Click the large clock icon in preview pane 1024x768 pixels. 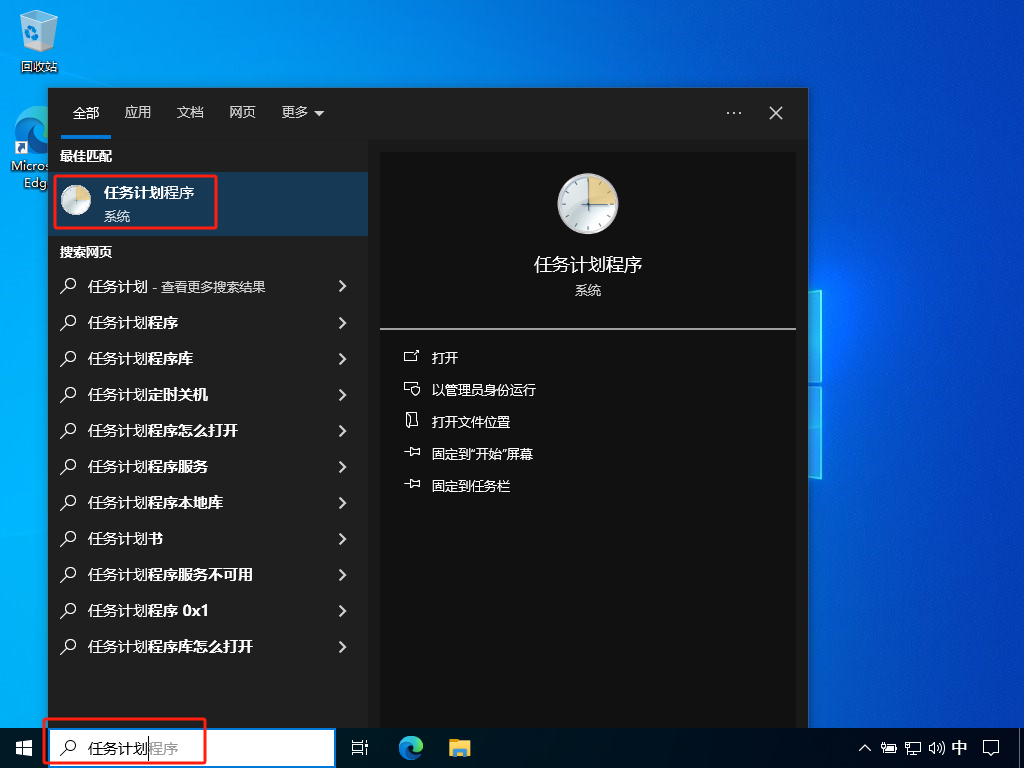(587, 204)
